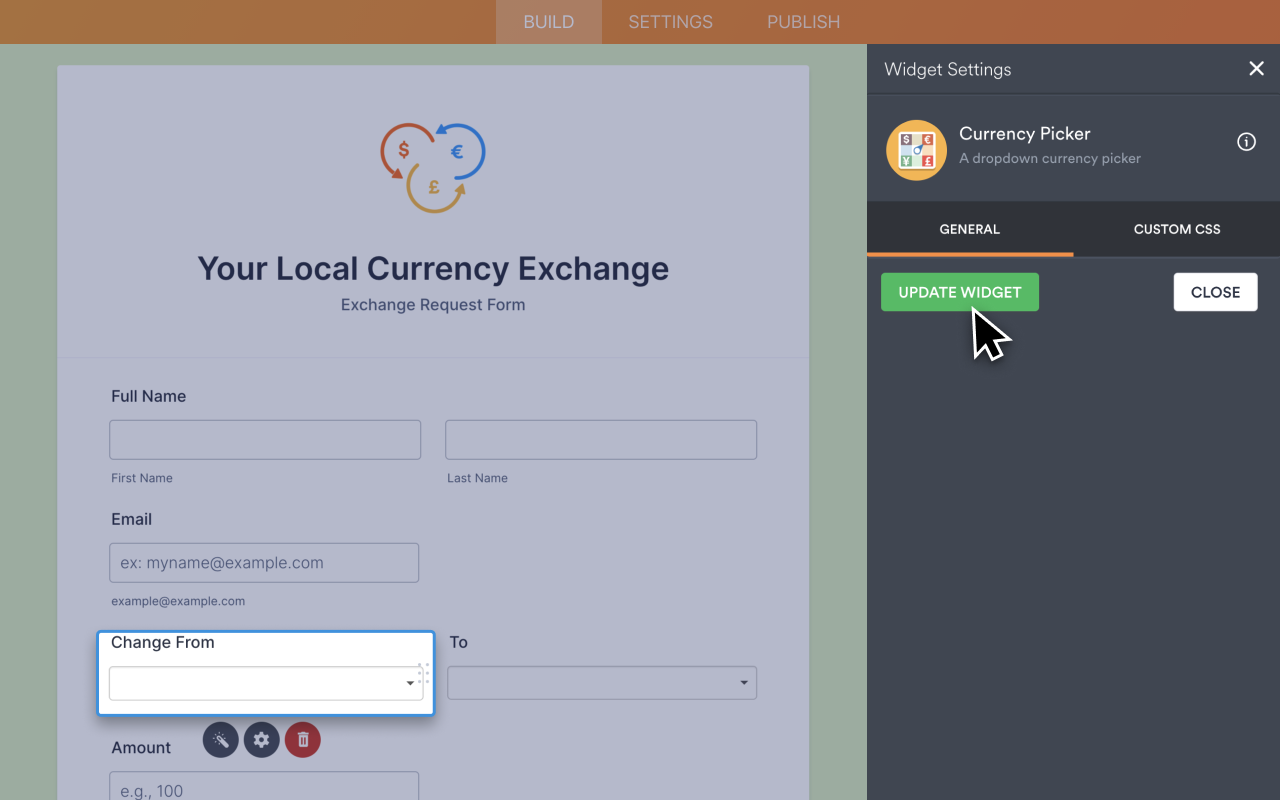The height and width of the screenshot is (800, 1280).
Task: Click the CLOSE button in Widget Settings
Action: pyautogui.click(x=1215, y=291)
